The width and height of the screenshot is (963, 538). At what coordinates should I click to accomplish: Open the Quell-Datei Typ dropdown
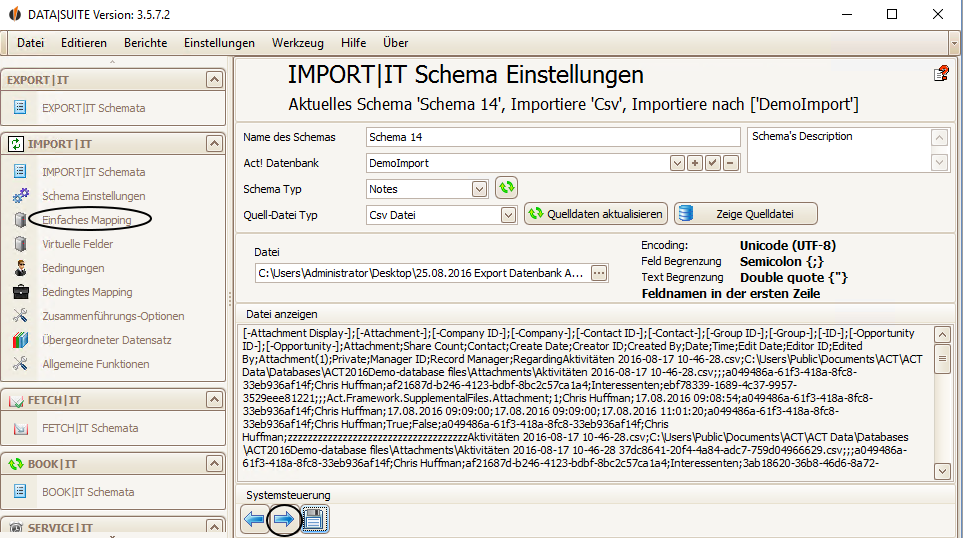pos(508,215)
